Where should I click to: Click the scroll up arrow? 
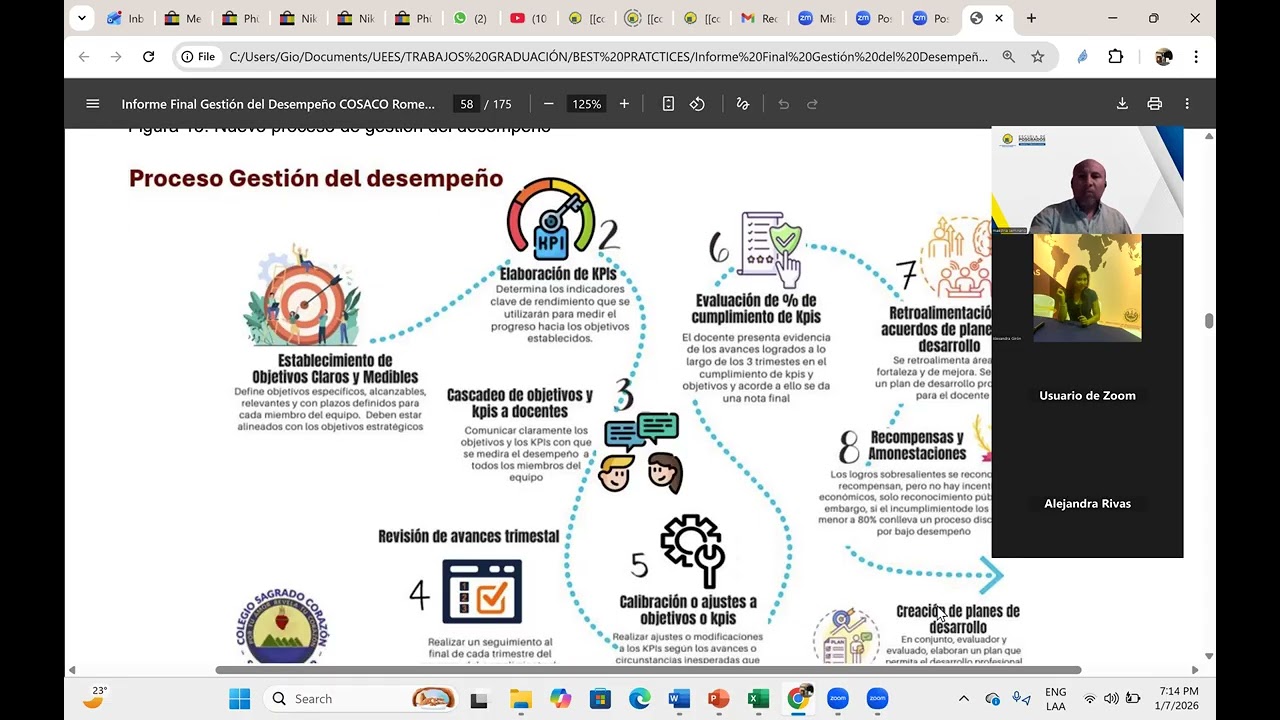tap(1209, 136)
